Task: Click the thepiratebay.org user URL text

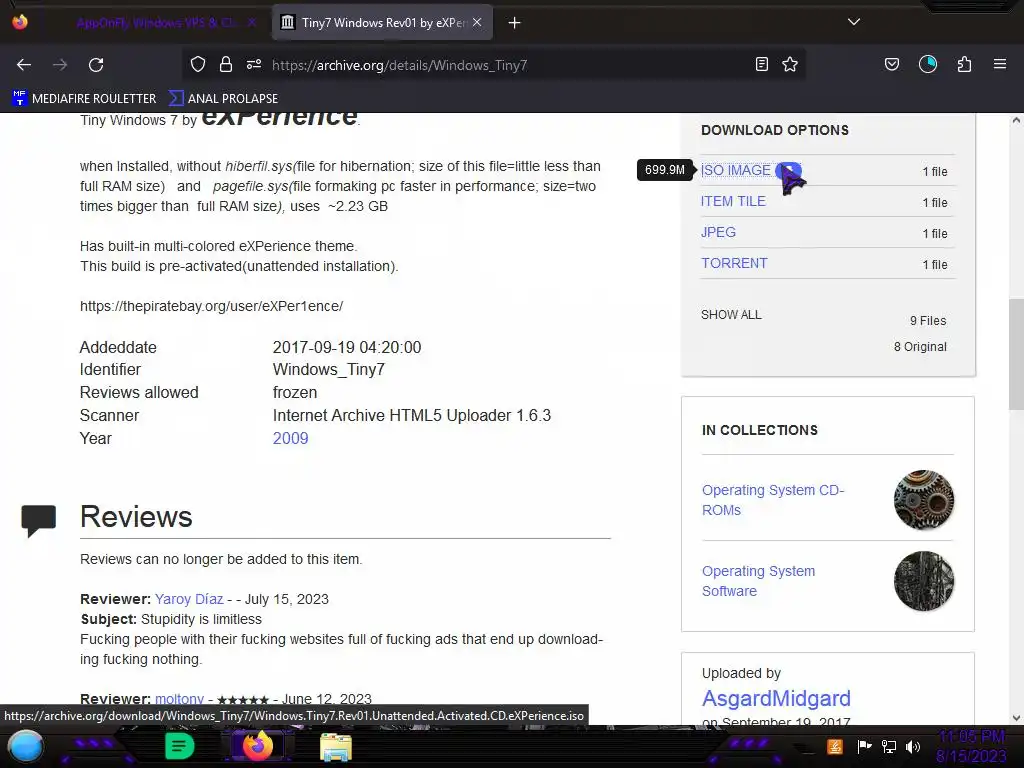Action: (211, 306)
